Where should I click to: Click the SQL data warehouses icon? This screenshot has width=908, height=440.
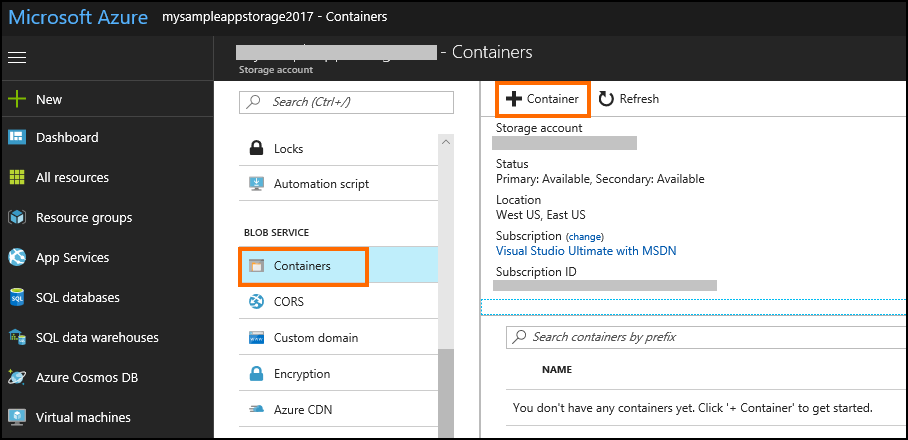pyautogui.click(x=17, y=337)
